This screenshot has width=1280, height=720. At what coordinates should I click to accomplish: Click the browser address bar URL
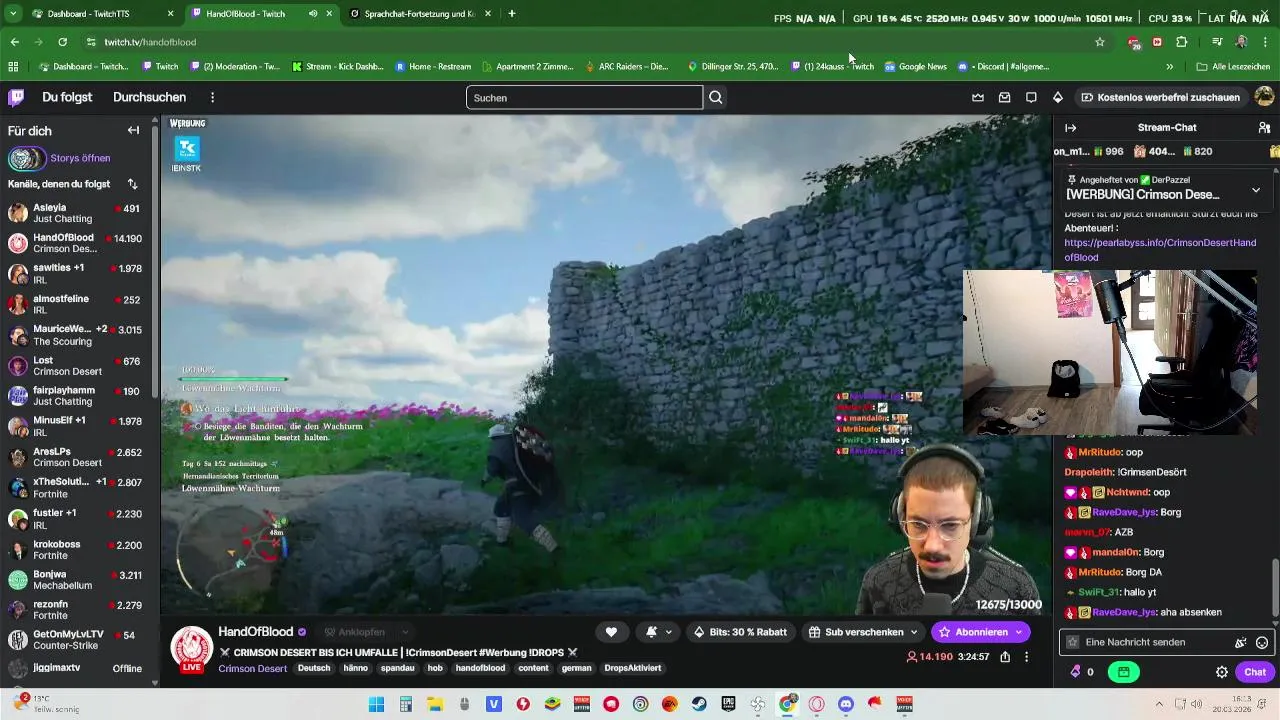point(150,42)
